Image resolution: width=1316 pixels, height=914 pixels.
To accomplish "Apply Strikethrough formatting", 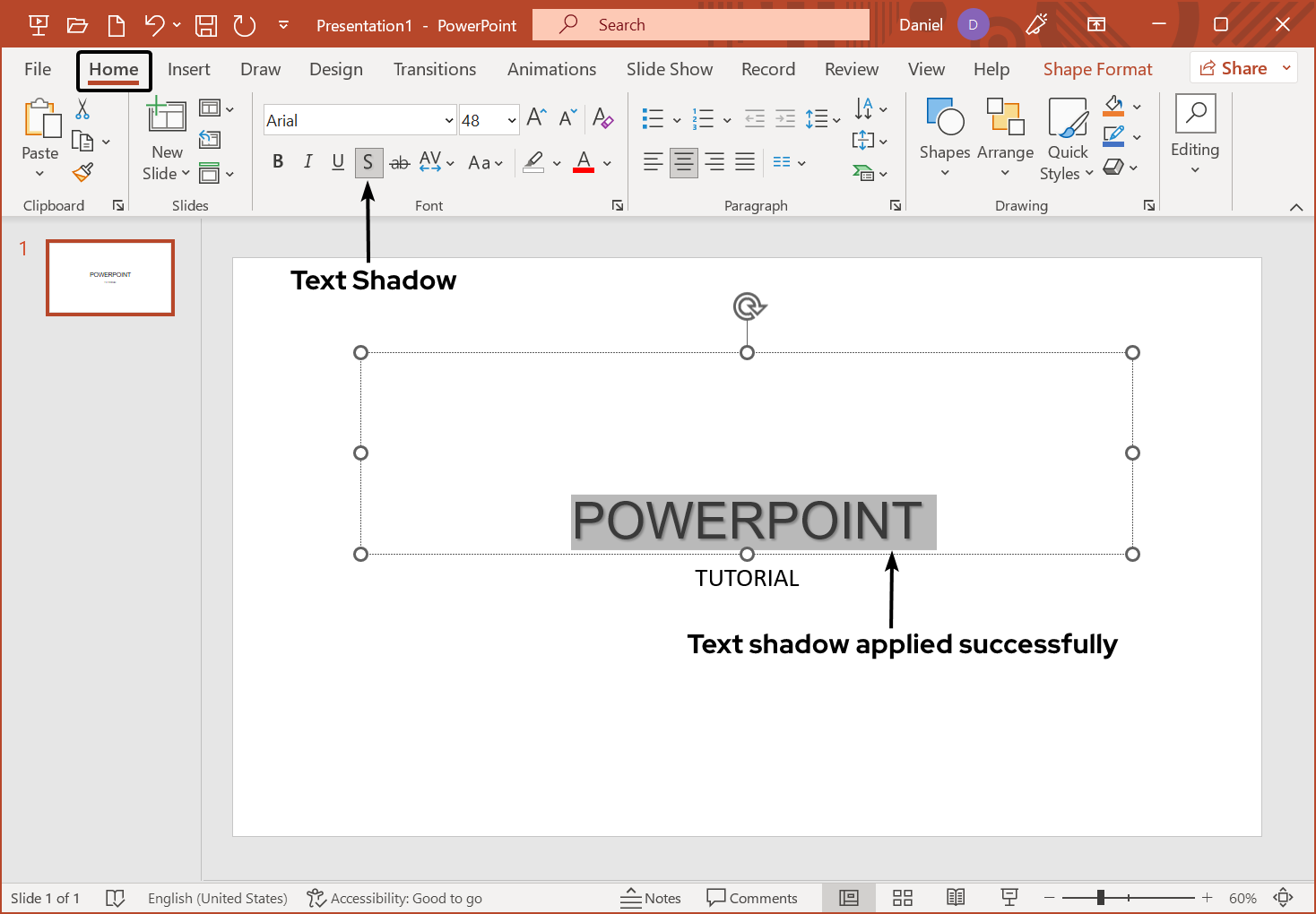I will click(x=400, y=162).
